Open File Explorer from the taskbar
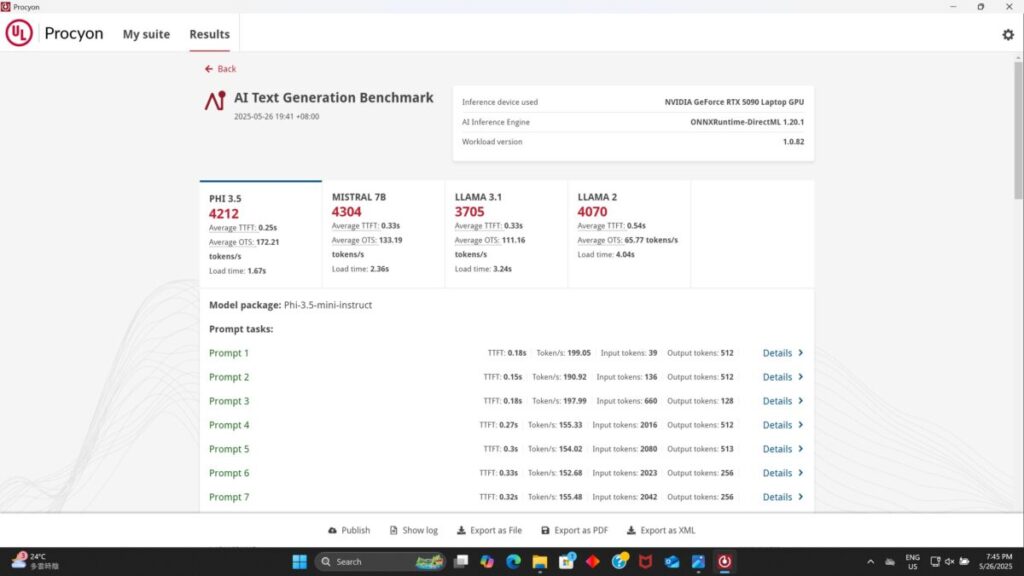 point(539,562)
